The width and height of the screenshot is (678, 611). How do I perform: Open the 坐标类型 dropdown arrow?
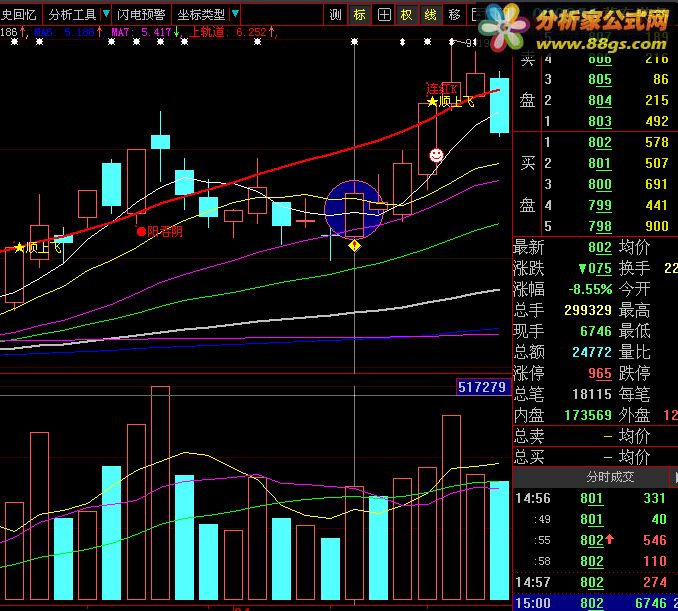click(235, 14)
